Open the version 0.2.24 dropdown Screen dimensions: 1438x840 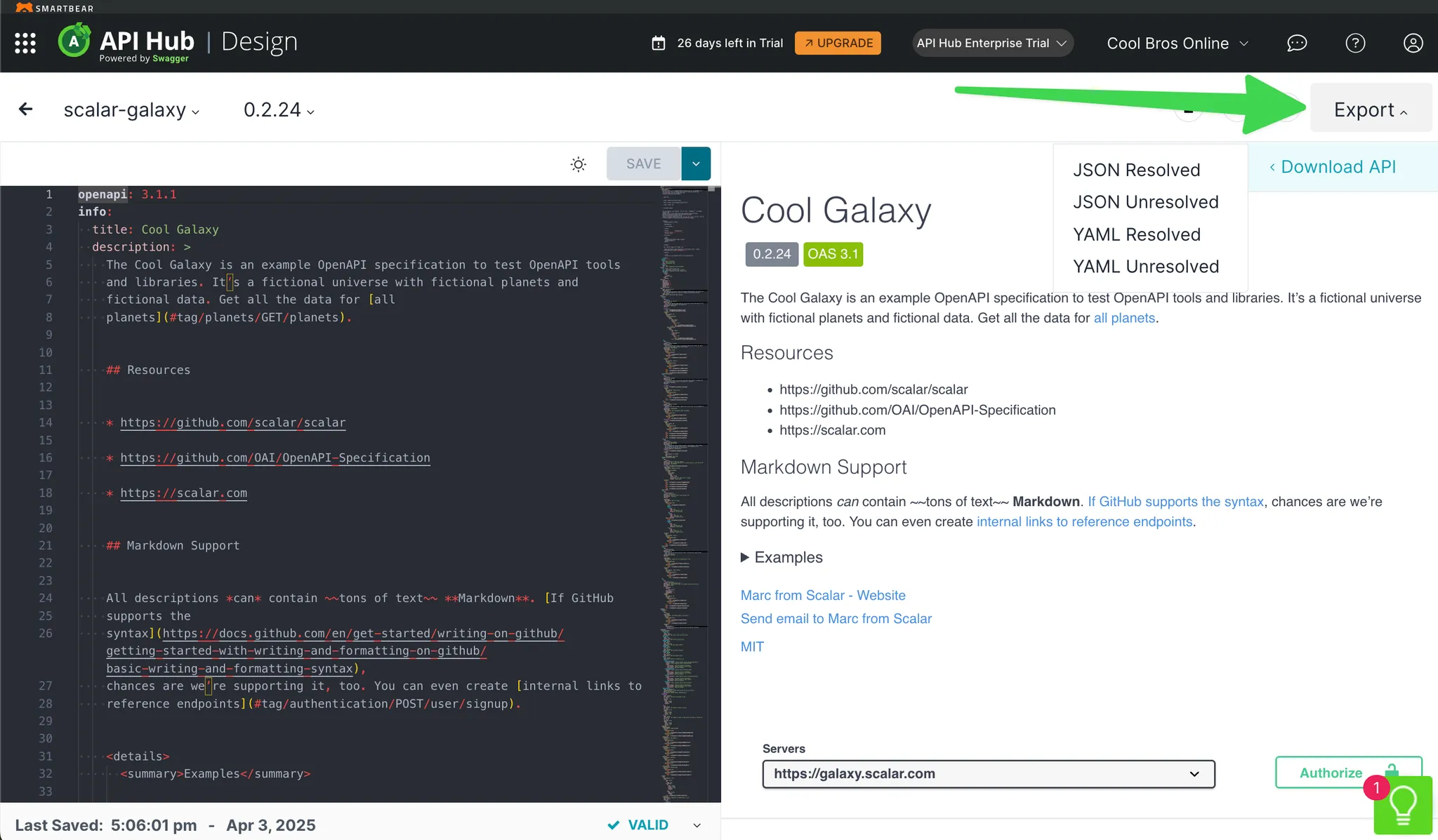pyautogui.click(x=277, y=109)
